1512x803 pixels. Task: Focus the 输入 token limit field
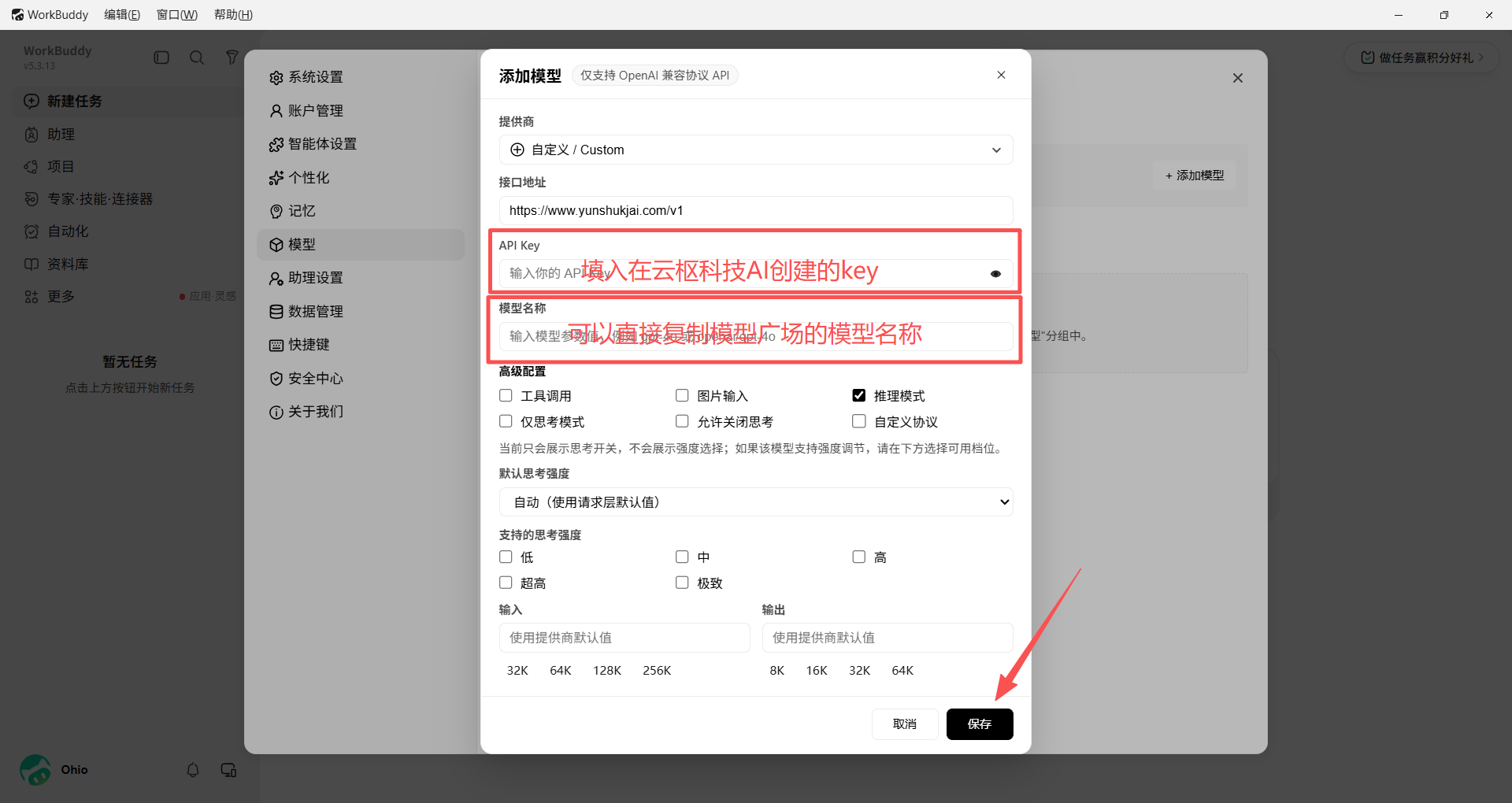pos(624,638)
